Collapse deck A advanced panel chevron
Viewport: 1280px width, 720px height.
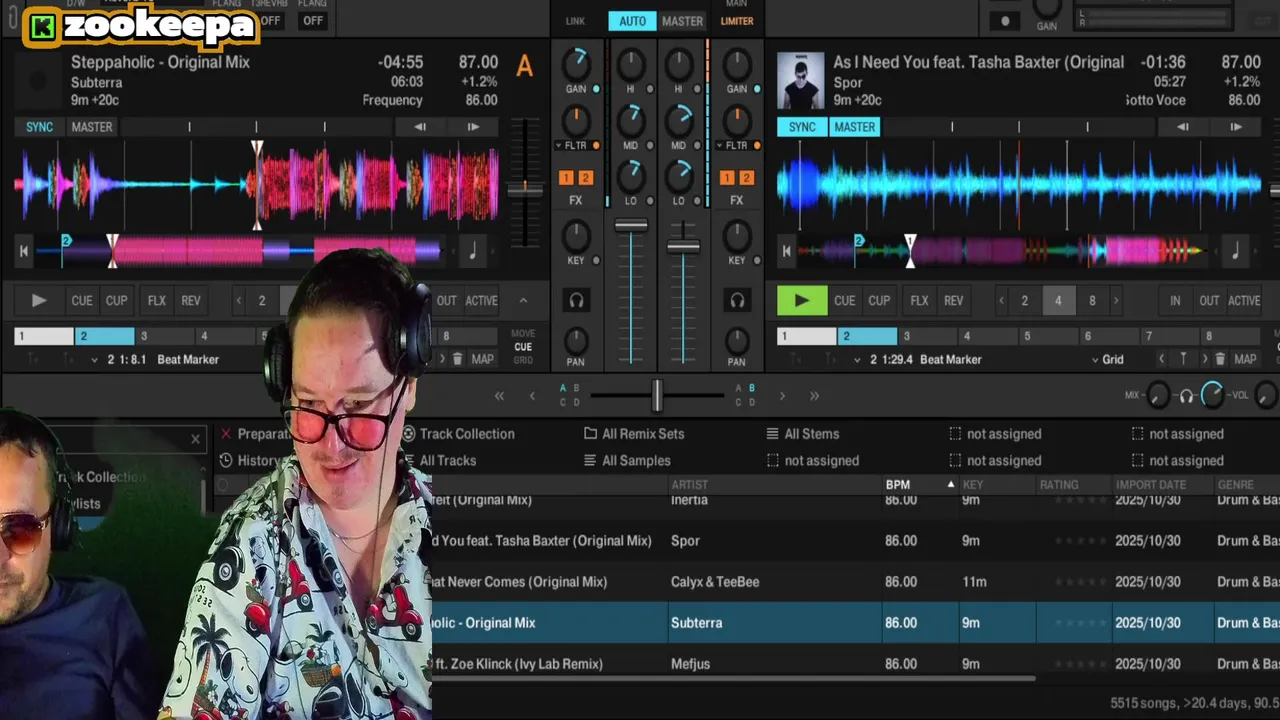[523, 300]
